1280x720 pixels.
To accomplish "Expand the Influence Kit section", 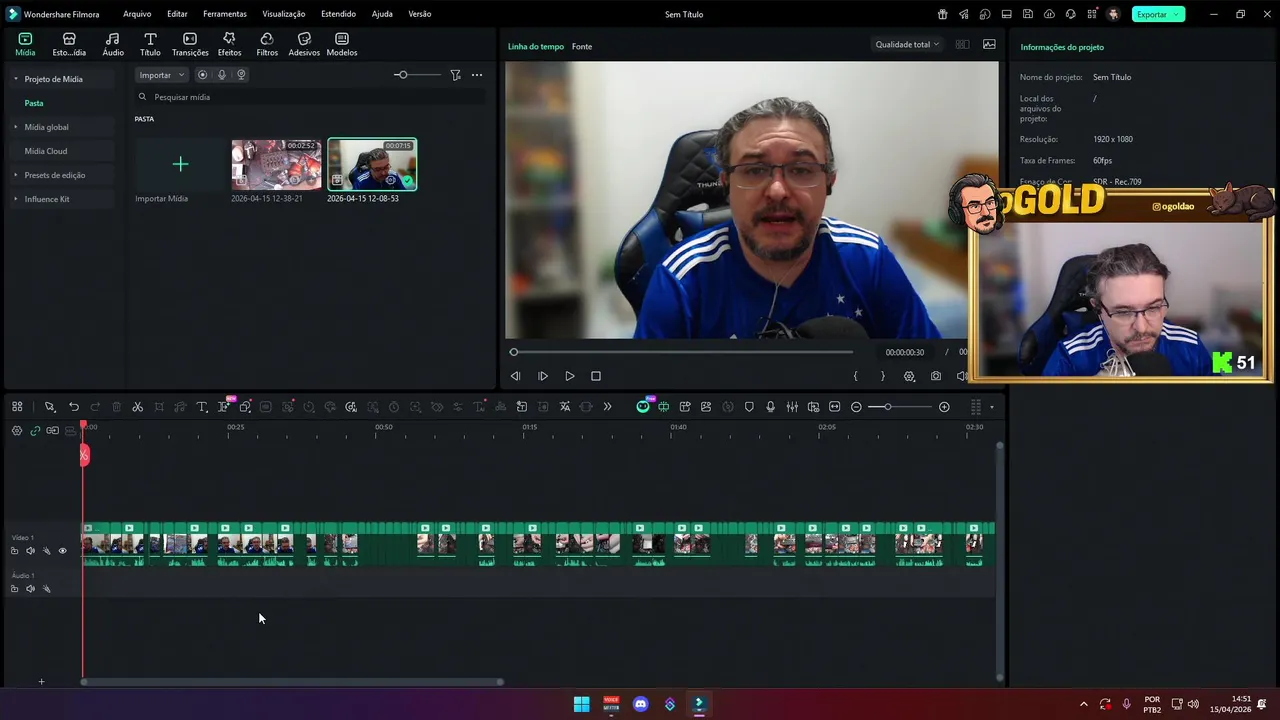I will [x=16, y=199].
